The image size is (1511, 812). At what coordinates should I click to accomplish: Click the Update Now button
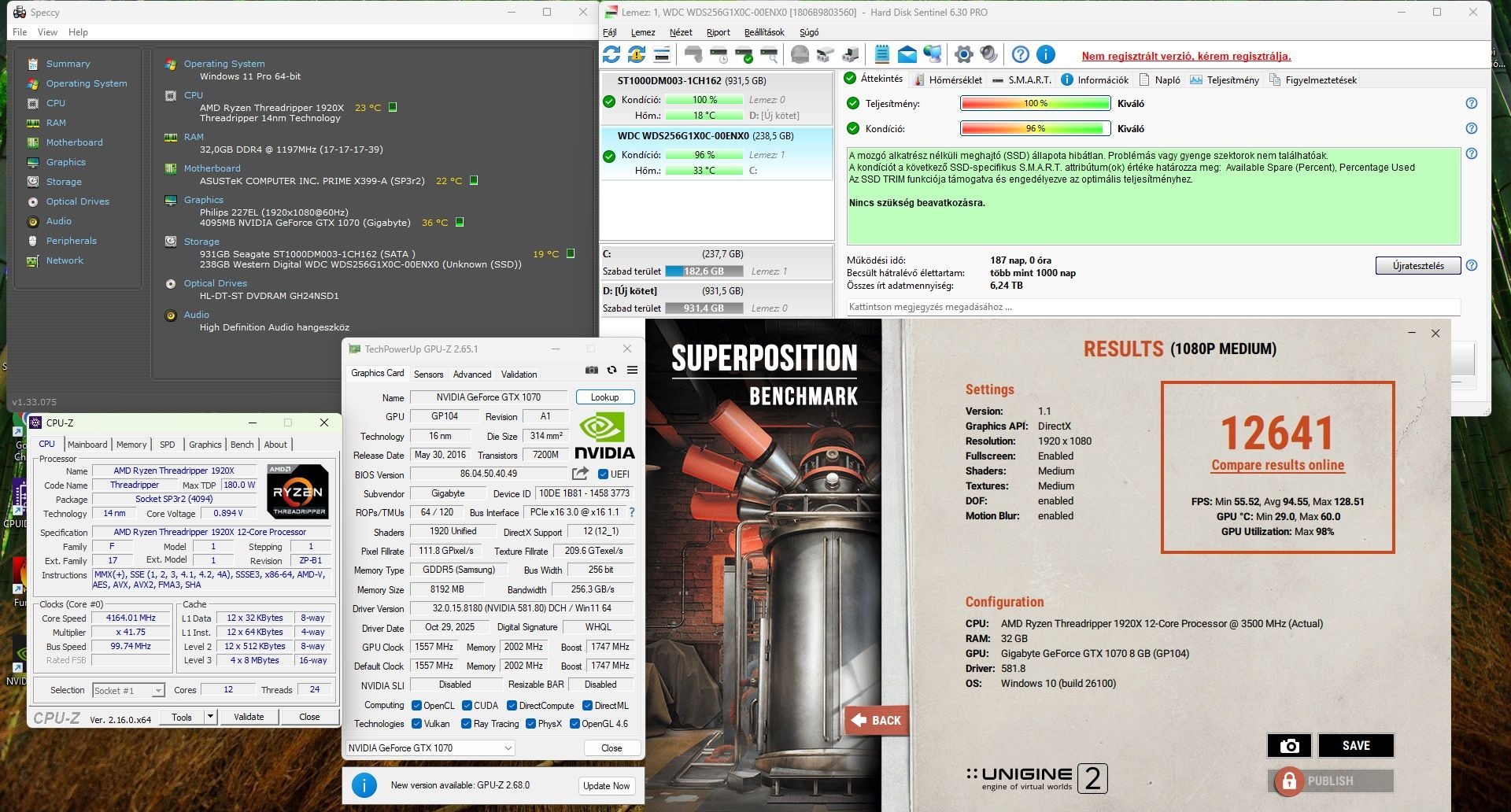point(607,786)
